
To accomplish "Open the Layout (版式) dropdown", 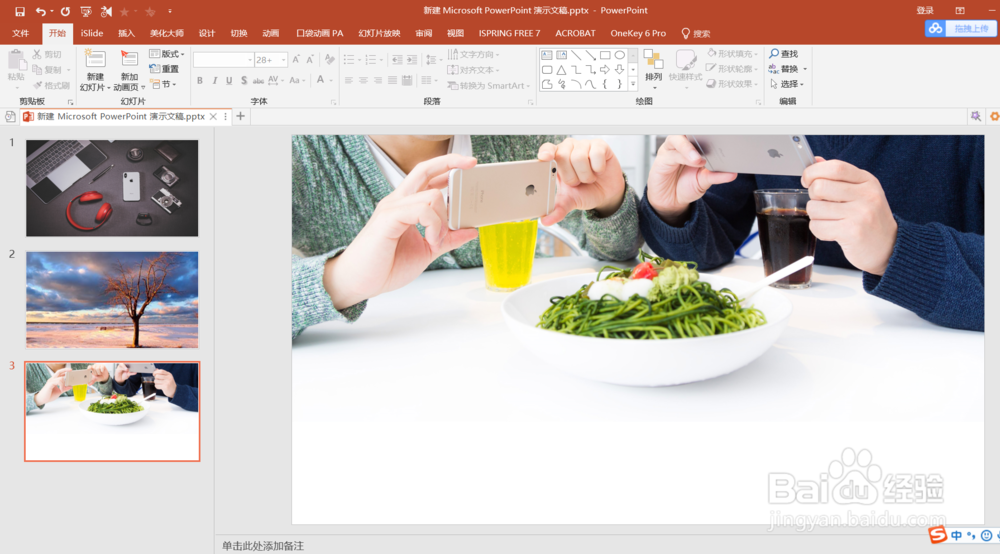I will (166, 54).
